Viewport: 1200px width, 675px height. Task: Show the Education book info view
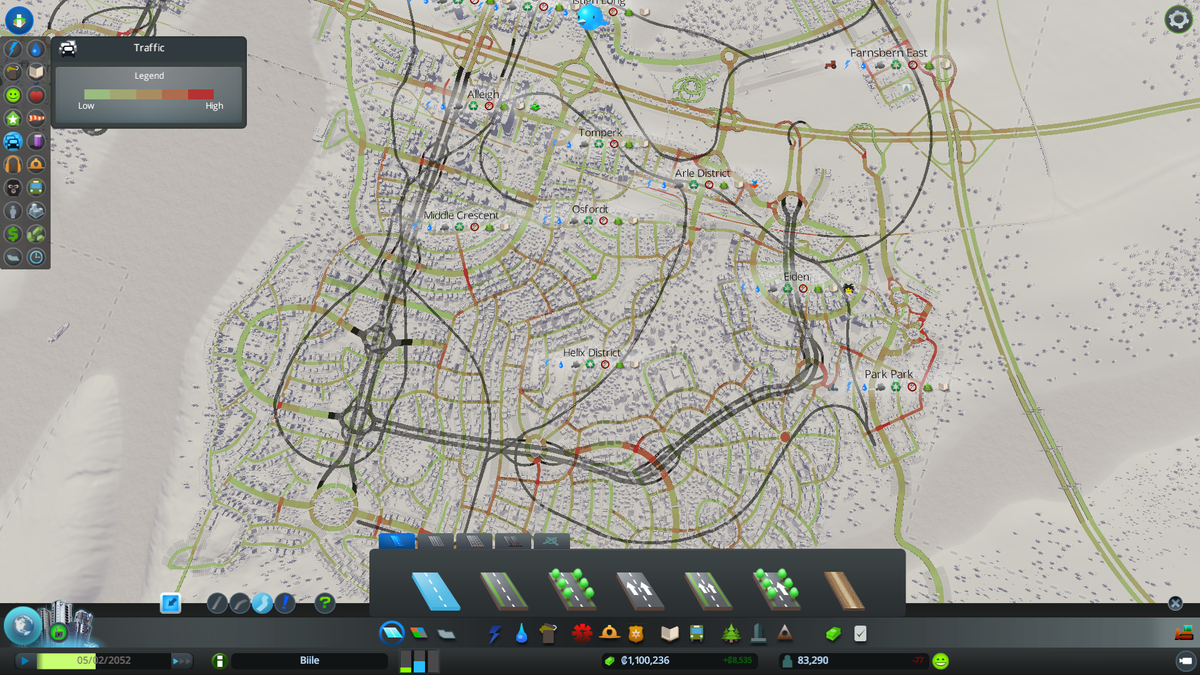[x=36, y=72]
